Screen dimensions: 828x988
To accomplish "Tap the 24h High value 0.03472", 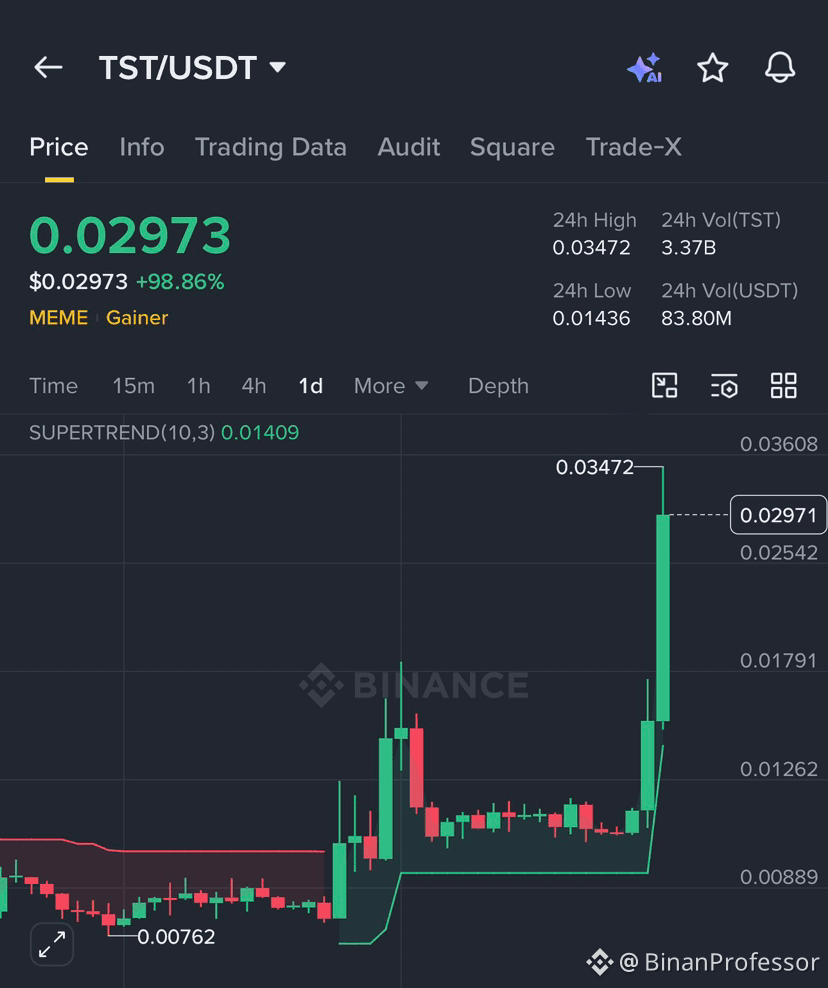I will point(591,248).
